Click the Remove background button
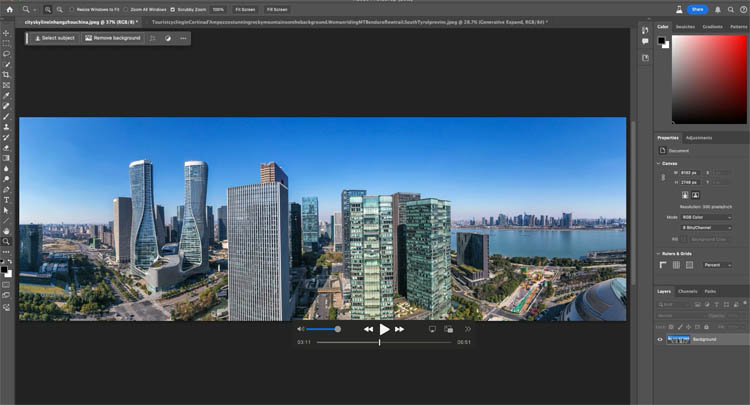This screenshot has width=750, height=405. pos(112,38)
